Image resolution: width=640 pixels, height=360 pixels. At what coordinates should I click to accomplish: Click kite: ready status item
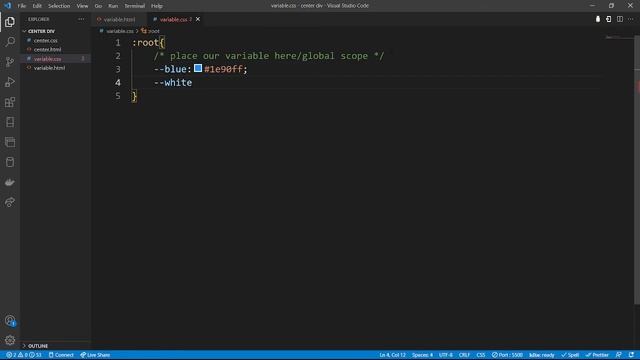click(541, 355)
